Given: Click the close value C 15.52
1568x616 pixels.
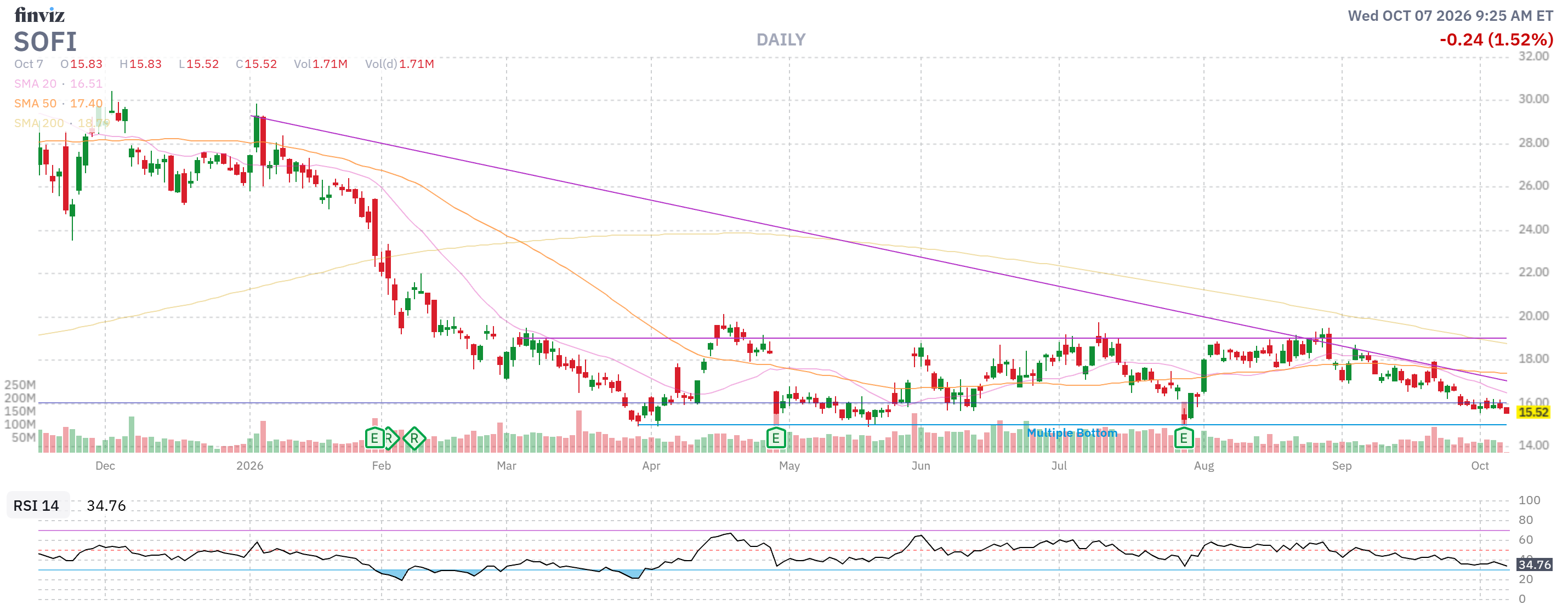Looking at the screenshot, I should pyautogui.click(x=256, y=64).
